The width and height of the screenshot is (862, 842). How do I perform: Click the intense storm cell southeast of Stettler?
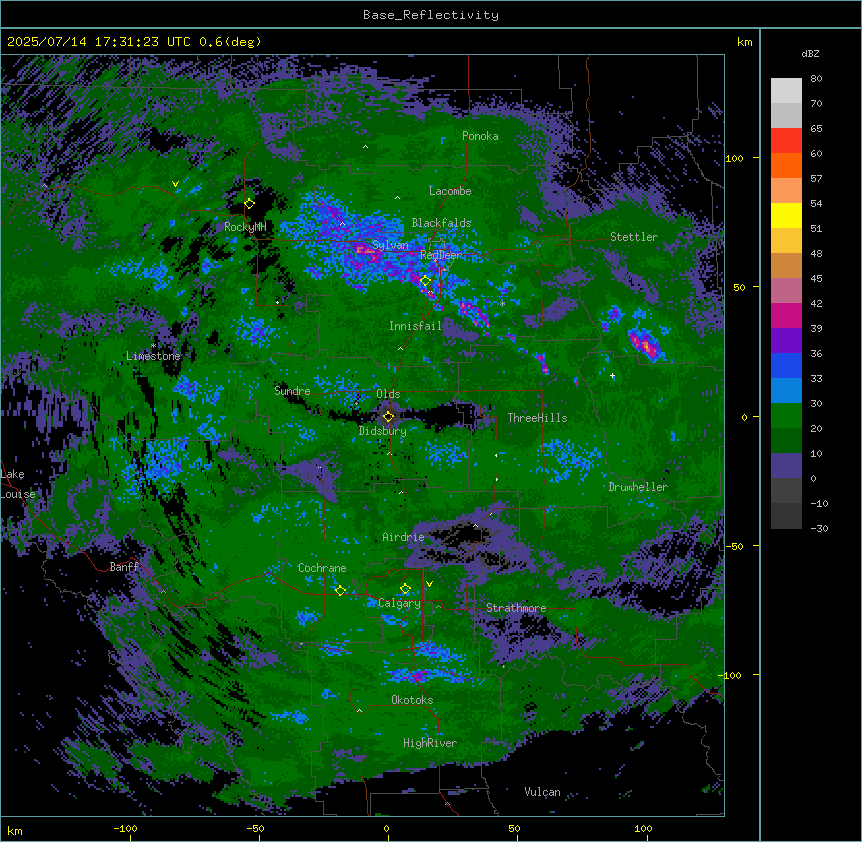pyautogui.click(x=644, y=343)
